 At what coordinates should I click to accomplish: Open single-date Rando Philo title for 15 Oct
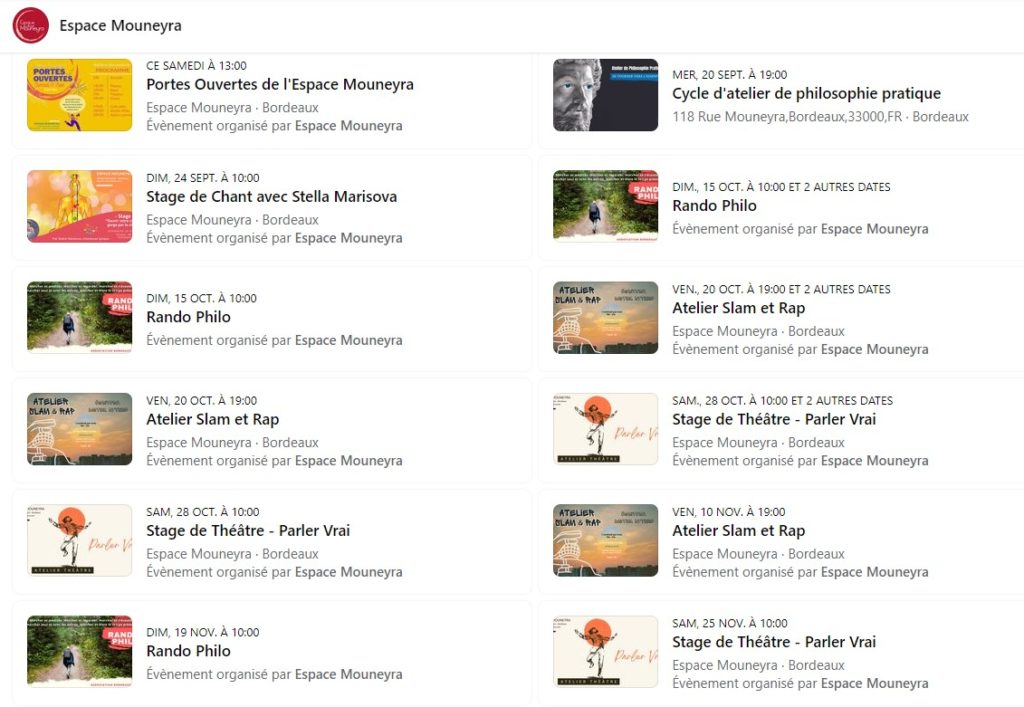188,317
